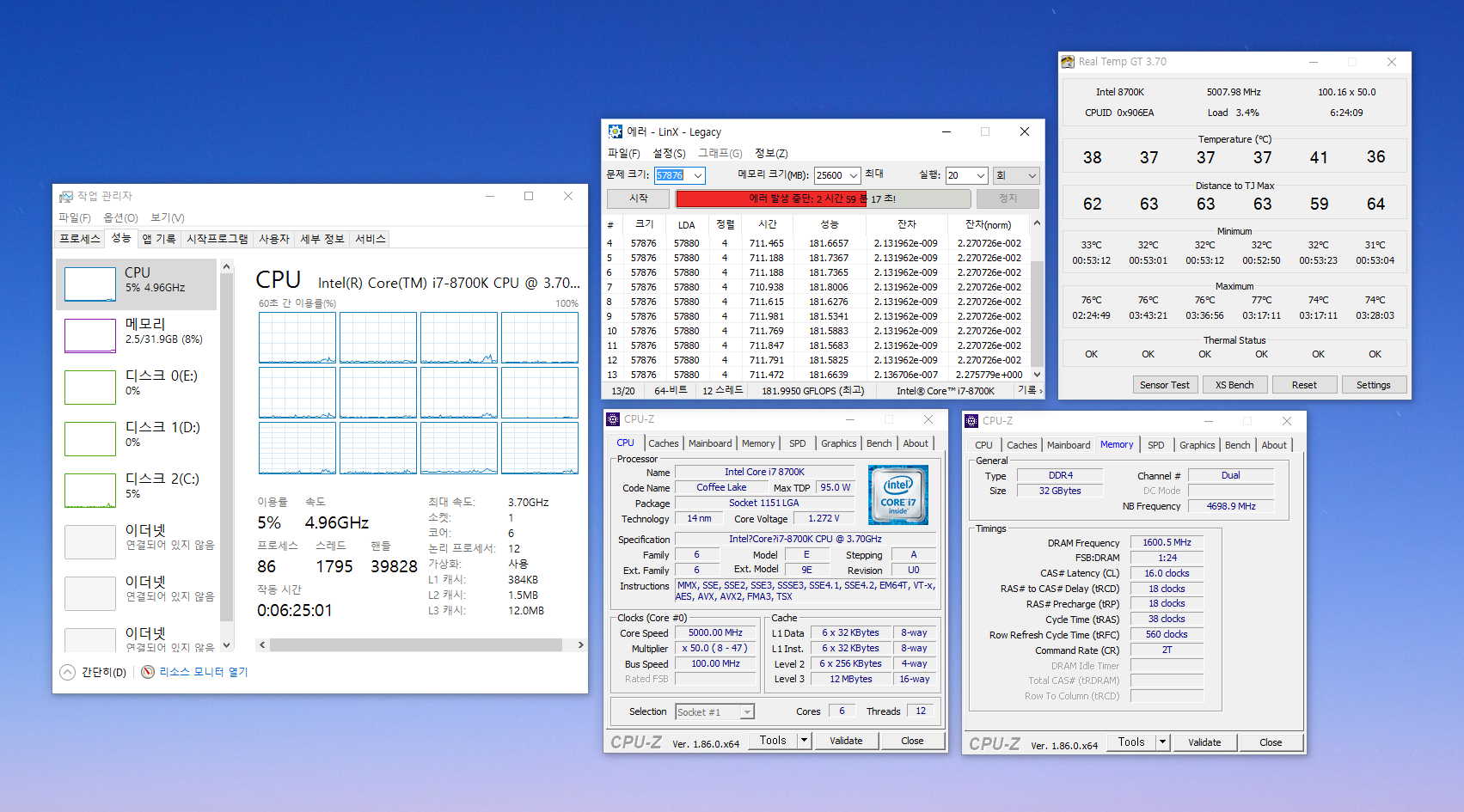1464x812 pixels.
Task: Click the first logical processor graph in Task Manager
Action: [x=297, y=338]
